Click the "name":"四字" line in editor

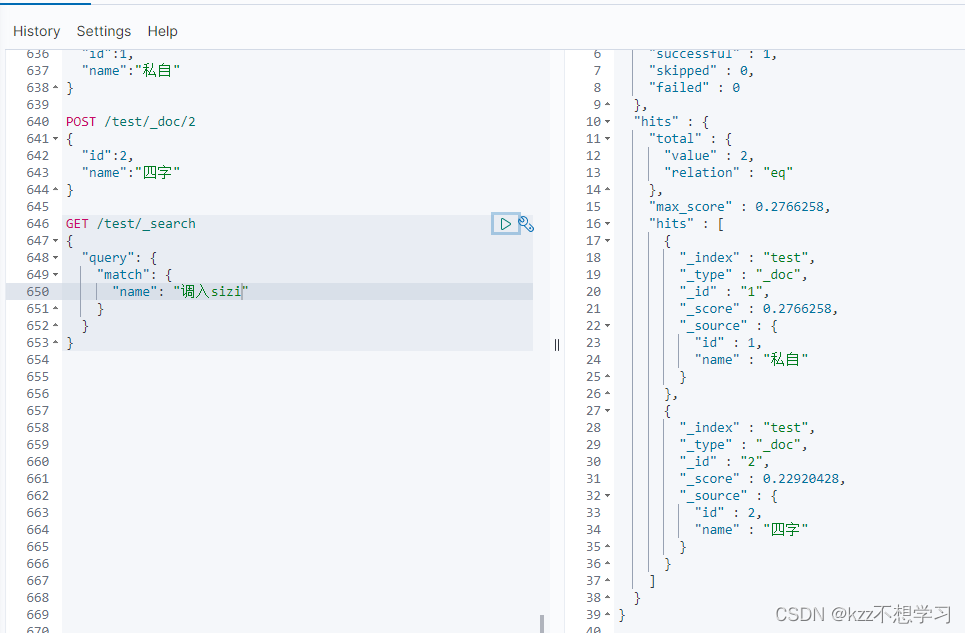[x=130, y=173]
